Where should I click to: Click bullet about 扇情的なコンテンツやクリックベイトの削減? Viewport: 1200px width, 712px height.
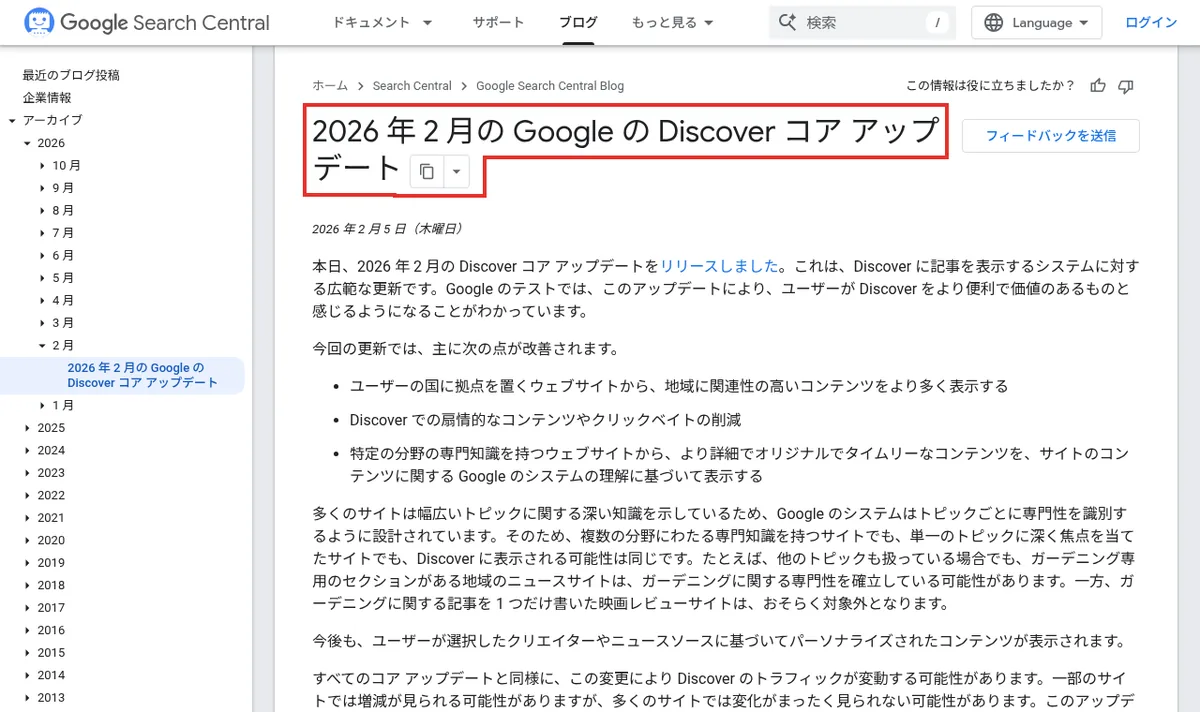(x=546, y=420)
